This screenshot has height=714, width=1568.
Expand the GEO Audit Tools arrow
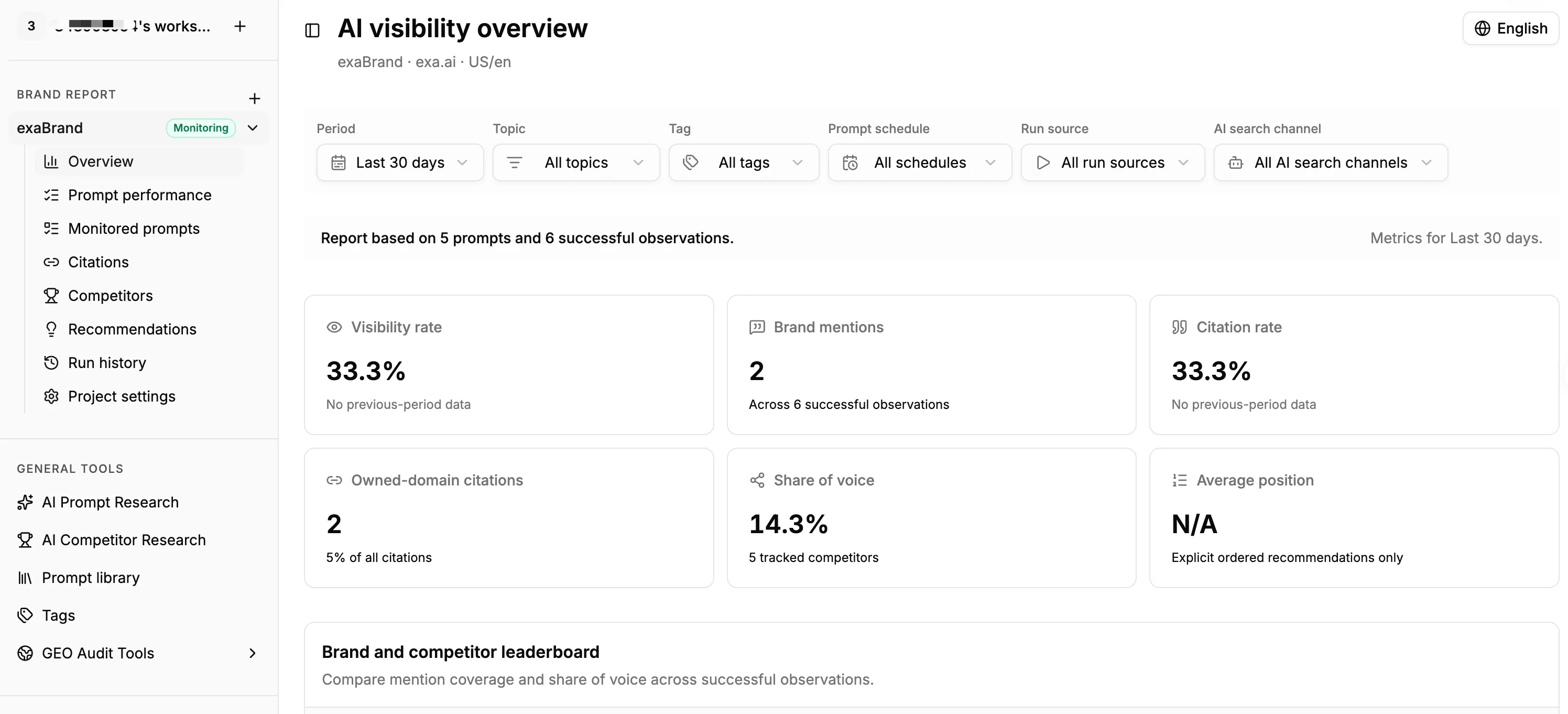coord(253,653)
